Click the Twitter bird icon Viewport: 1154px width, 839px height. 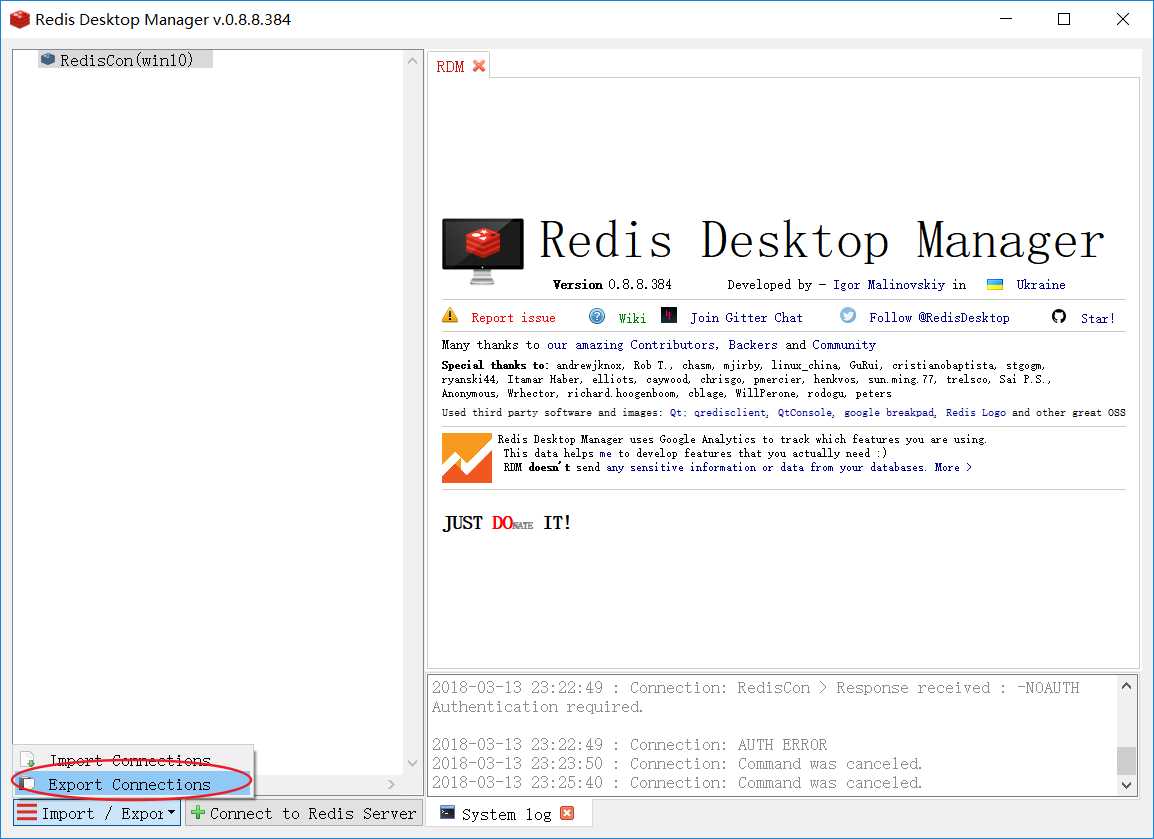848,315
